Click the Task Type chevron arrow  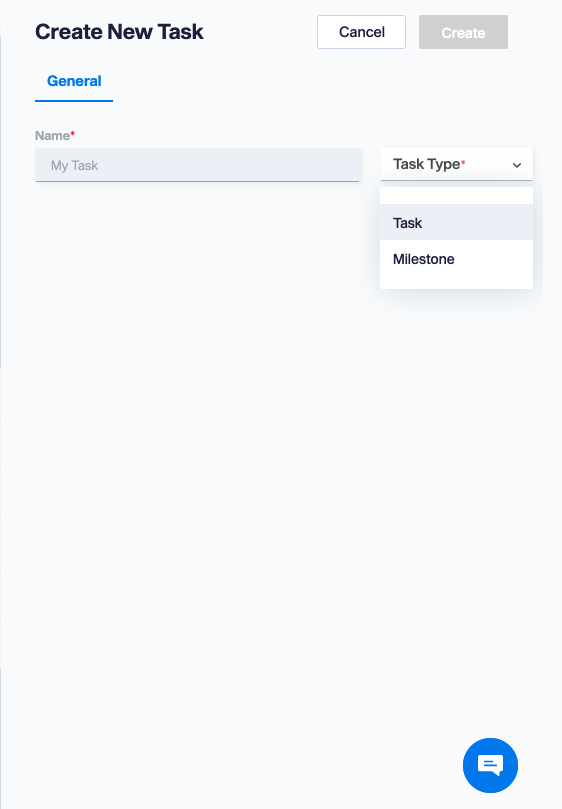[517, 165]
